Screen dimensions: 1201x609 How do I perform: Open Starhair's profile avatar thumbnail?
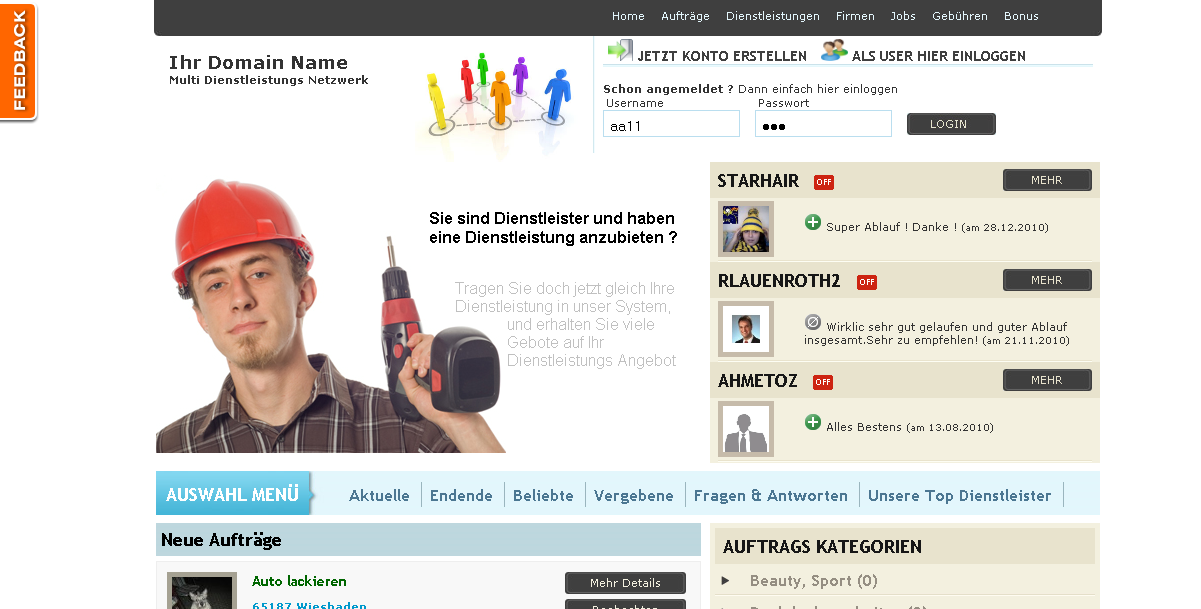pos(746,229)
